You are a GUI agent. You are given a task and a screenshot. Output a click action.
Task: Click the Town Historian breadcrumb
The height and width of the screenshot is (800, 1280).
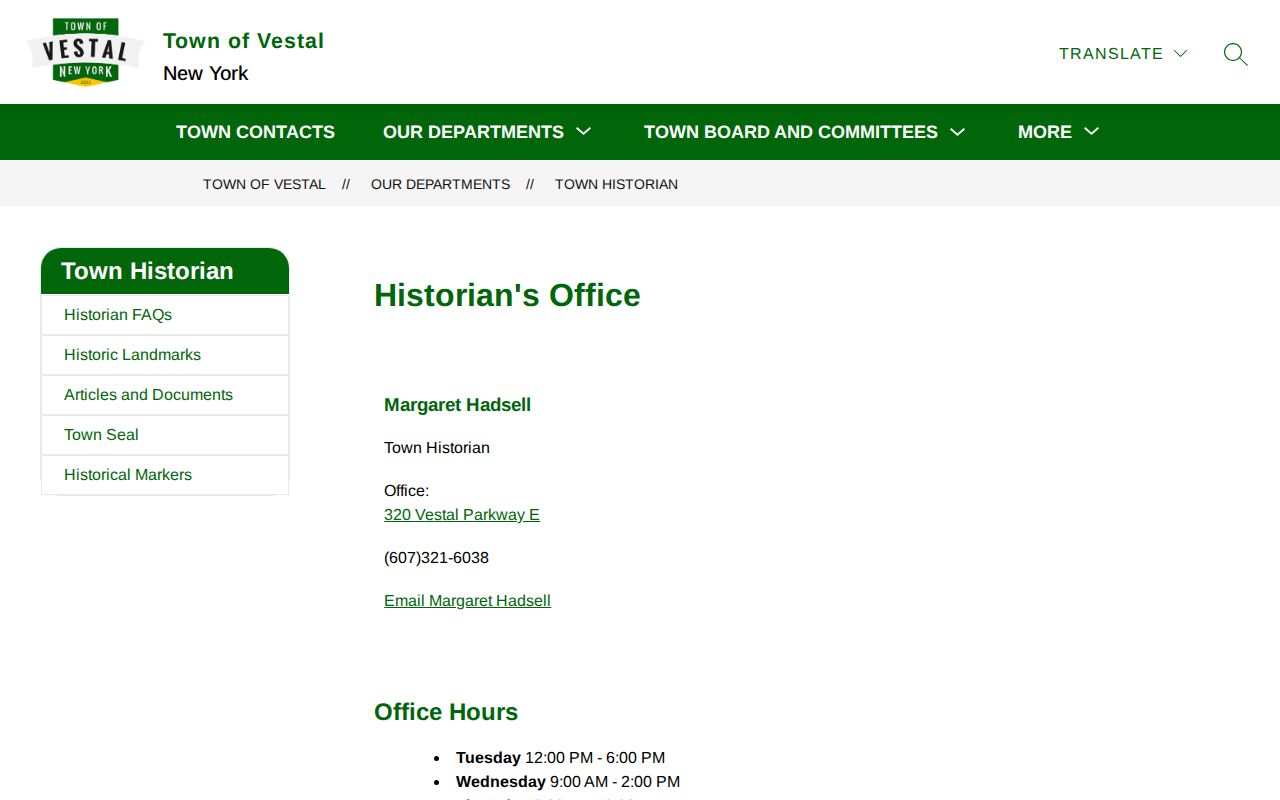click(616, 184)
